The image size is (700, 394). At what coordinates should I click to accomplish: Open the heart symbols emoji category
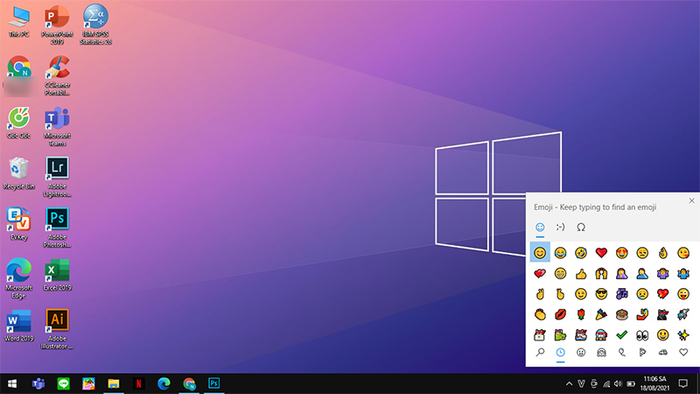(x=683, y=353)
